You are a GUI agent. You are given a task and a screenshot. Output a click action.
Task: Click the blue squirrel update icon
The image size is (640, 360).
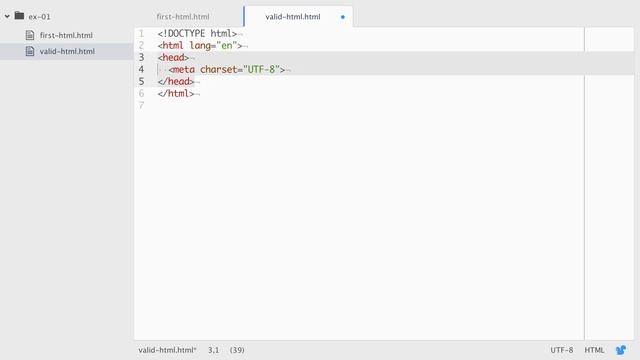[621, 350]
